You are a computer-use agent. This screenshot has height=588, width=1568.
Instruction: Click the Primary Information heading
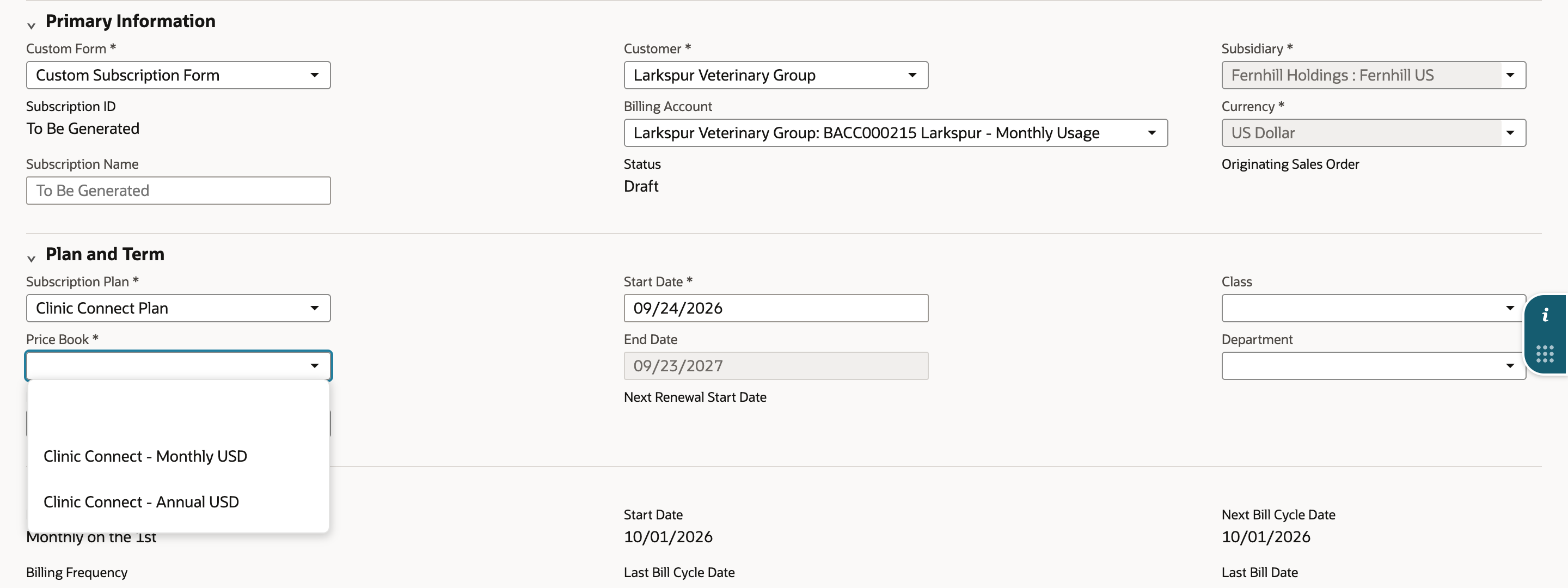(x=130, y=21)
